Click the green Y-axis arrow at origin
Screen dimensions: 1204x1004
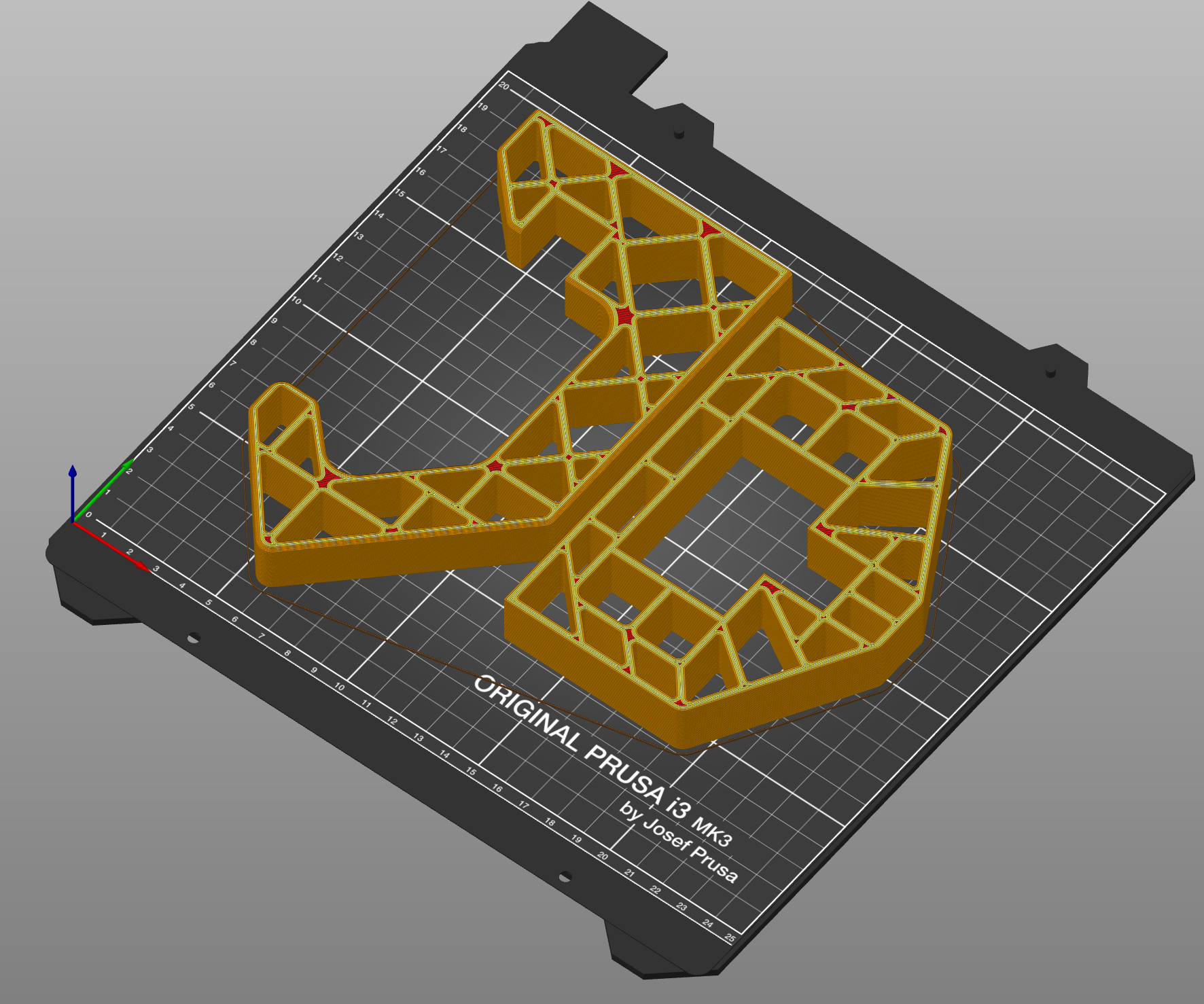[103, 490]
